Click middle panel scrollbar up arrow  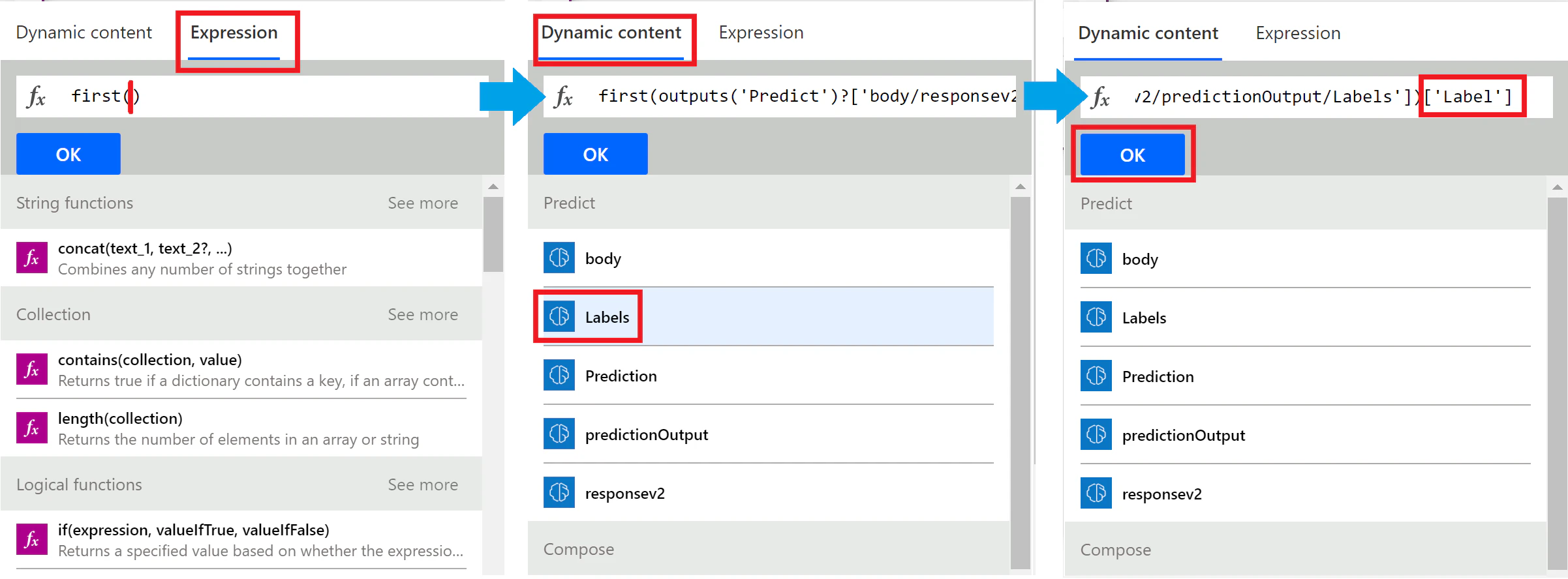click(1021, 186)
